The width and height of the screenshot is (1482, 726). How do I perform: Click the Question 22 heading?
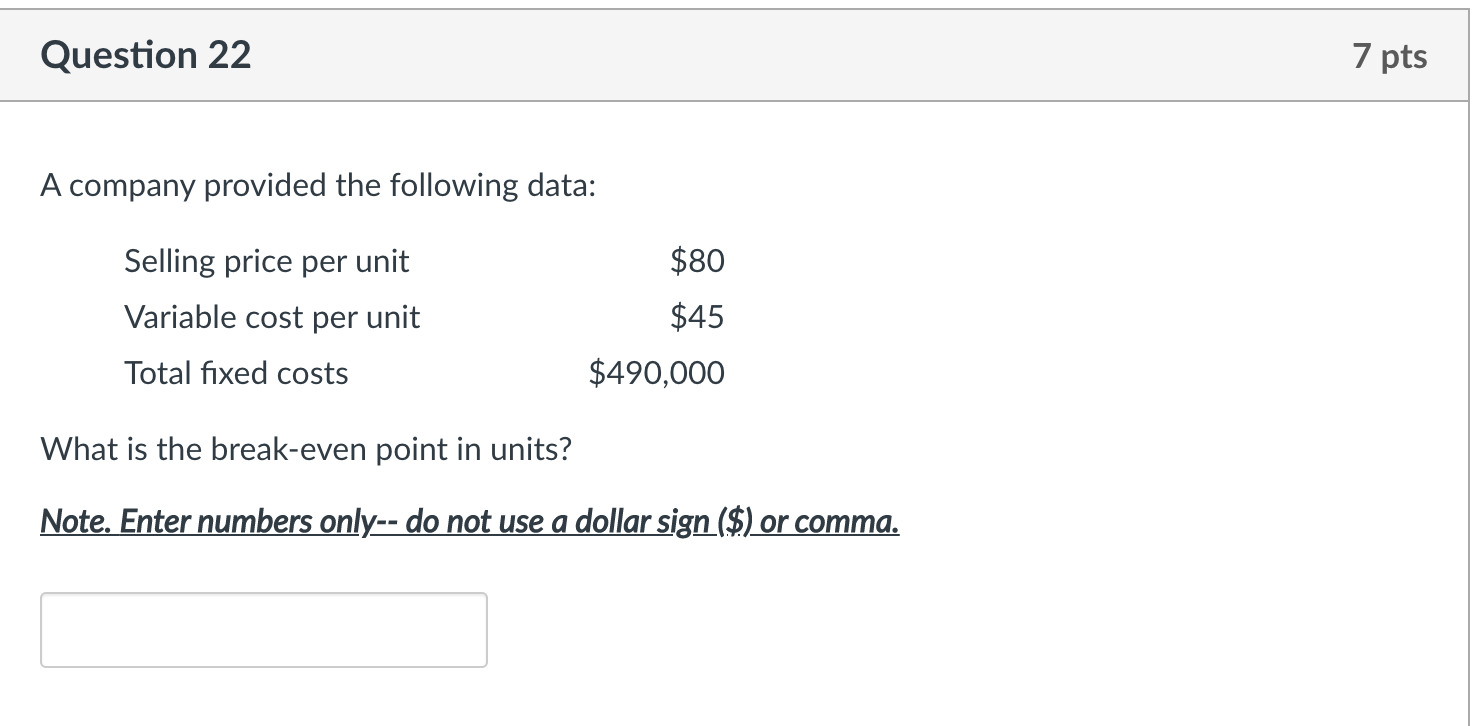point(146,55)
